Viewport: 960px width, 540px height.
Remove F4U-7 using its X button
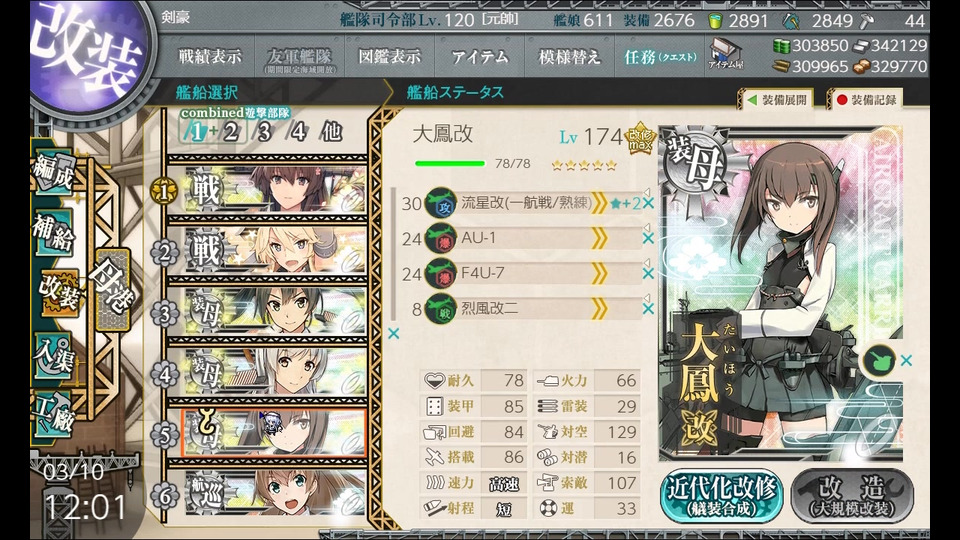coord(648,273)
